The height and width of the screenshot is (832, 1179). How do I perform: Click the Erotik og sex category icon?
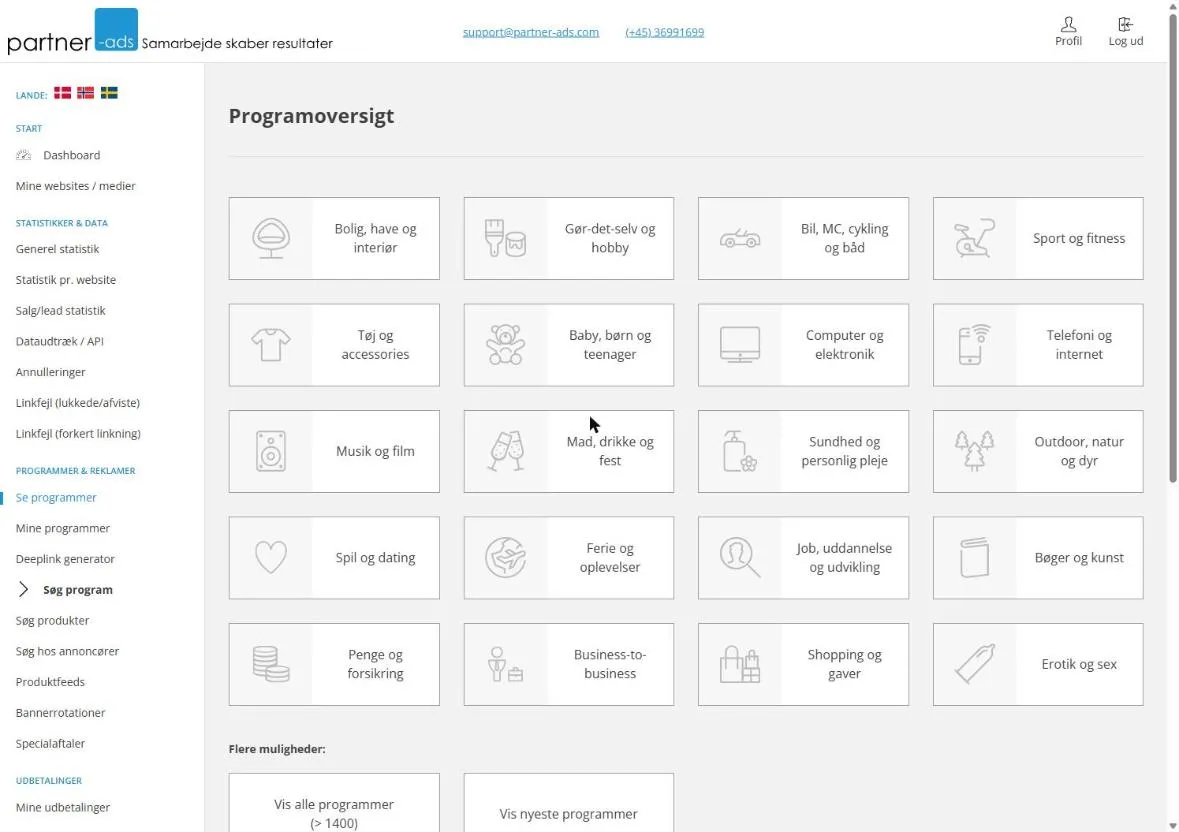[974, 664]
